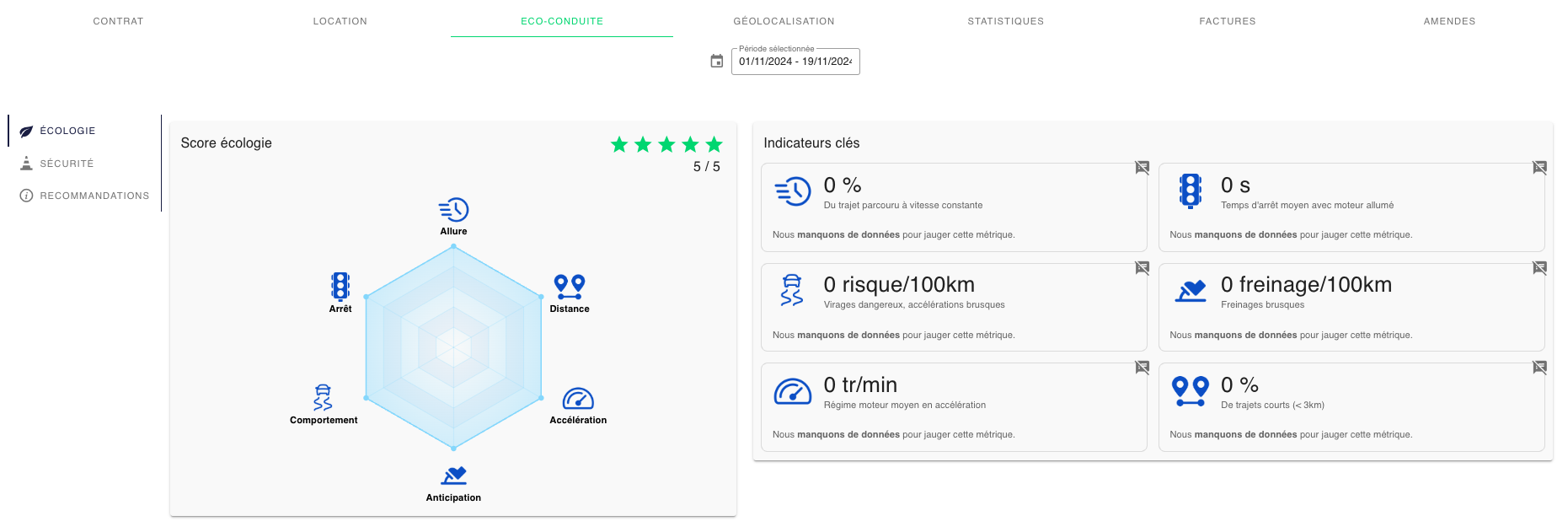Click the "0 risque/100km" value
This screenshot has height=532, width=1568.
[899, 285]
